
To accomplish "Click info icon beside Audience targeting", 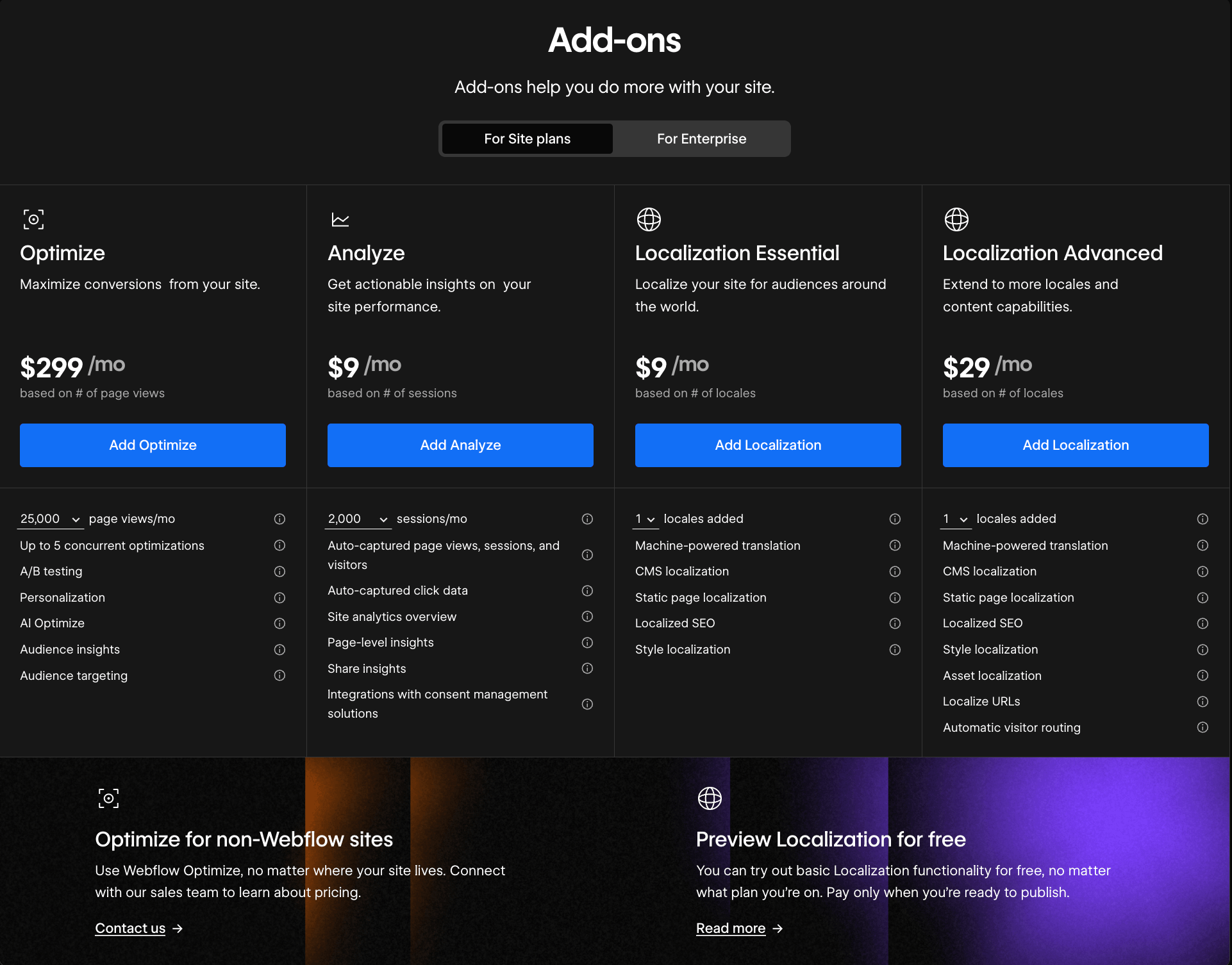I will tap(279, 675).
